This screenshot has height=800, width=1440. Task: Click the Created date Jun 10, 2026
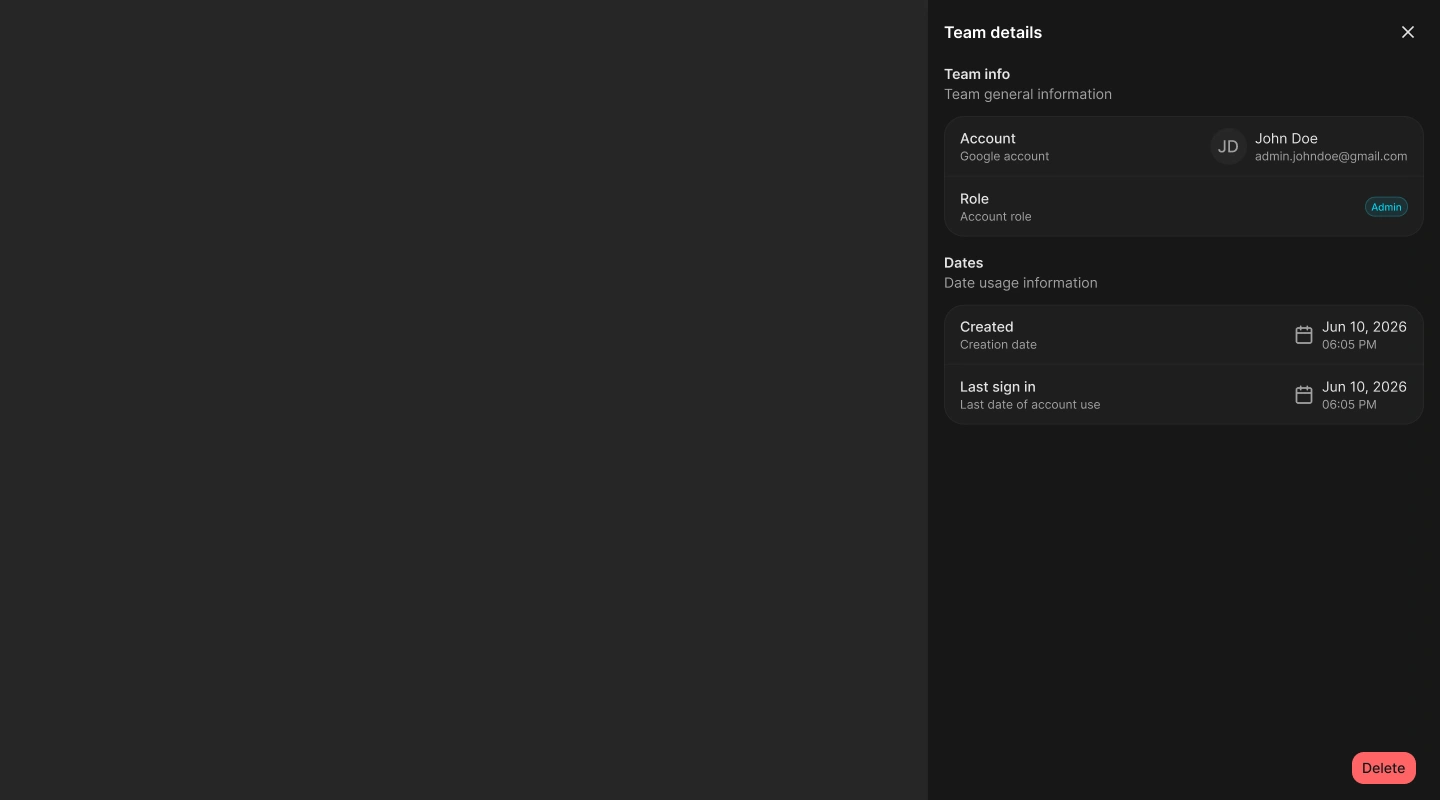1364,326
